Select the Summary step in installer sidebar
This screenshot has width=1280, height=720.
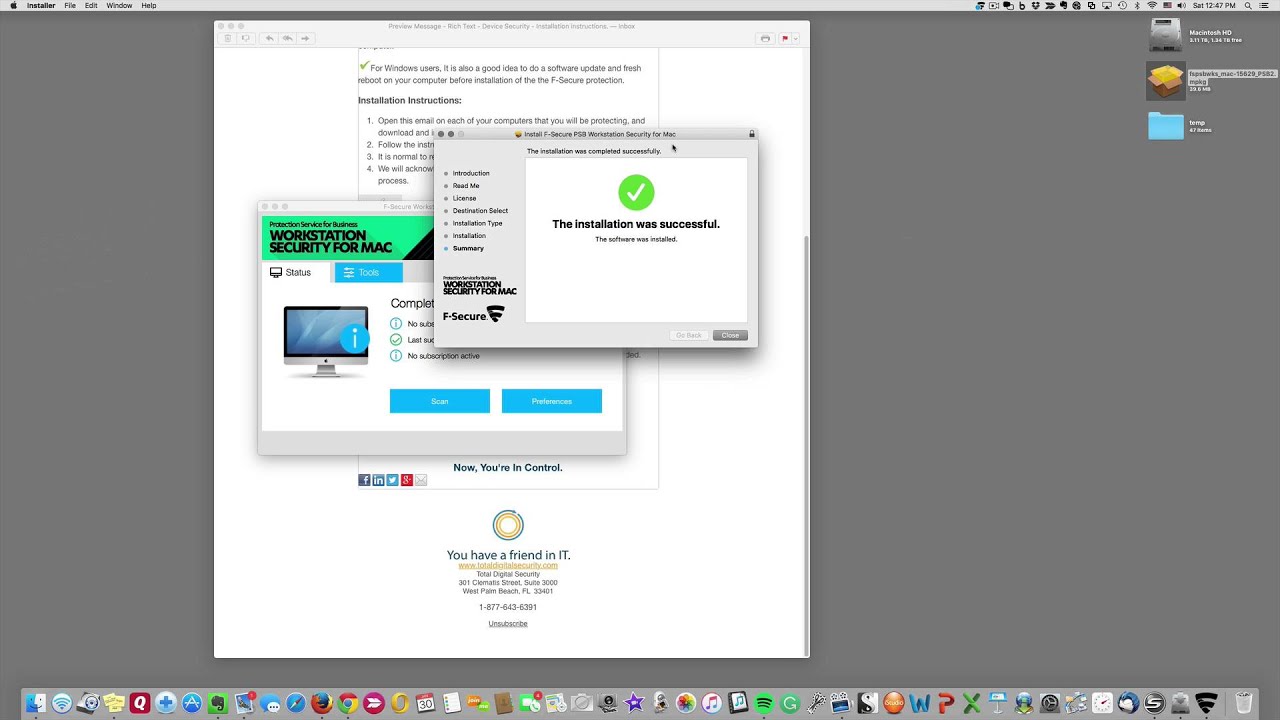tap(468, 248)
